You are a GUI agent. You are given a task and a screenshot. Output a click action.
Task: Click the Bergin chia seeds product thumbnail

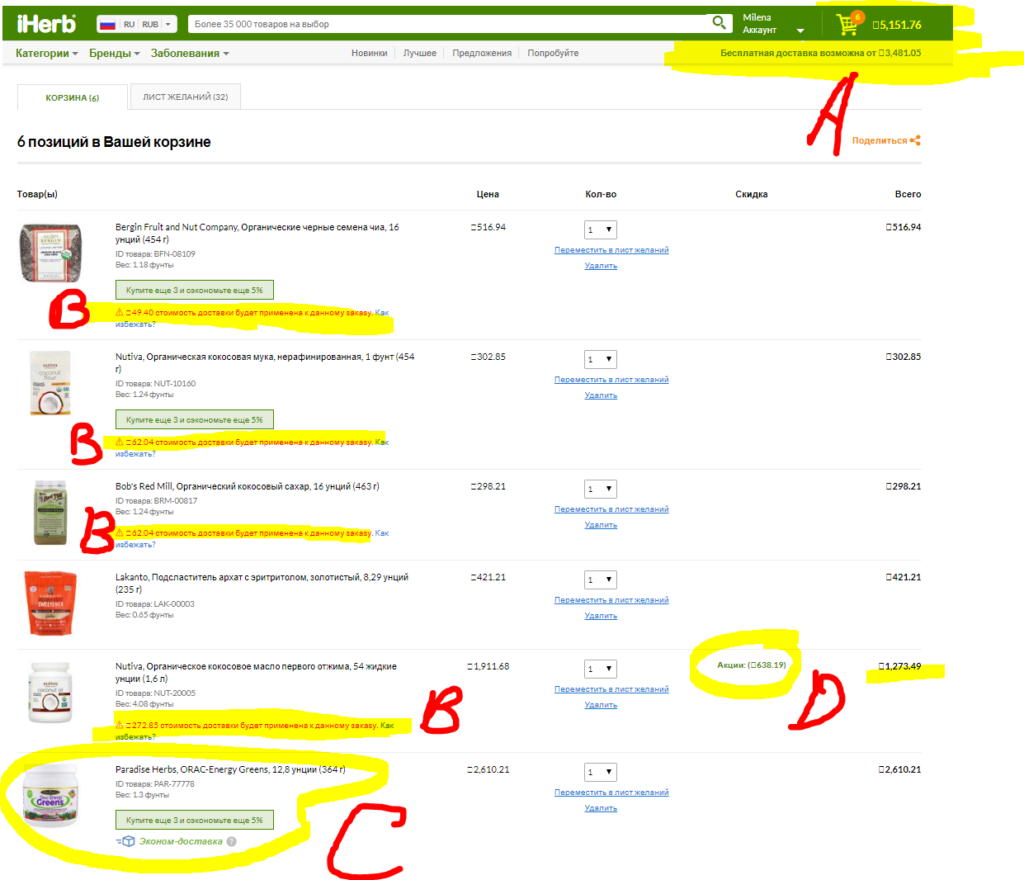coord(50,253)
